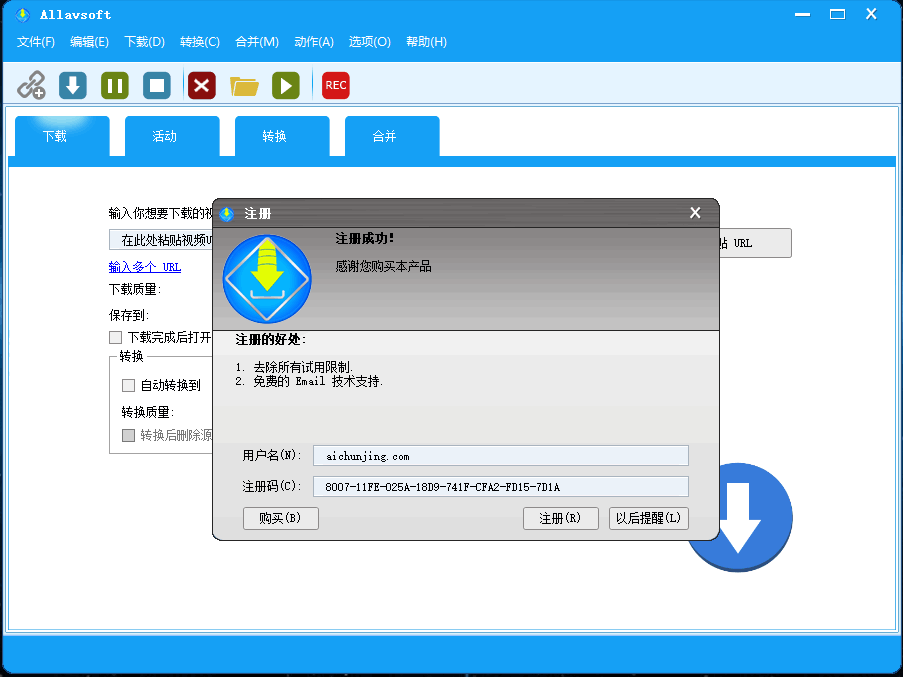
Task: Click the 购买(B) button
Action: (280, 518)
